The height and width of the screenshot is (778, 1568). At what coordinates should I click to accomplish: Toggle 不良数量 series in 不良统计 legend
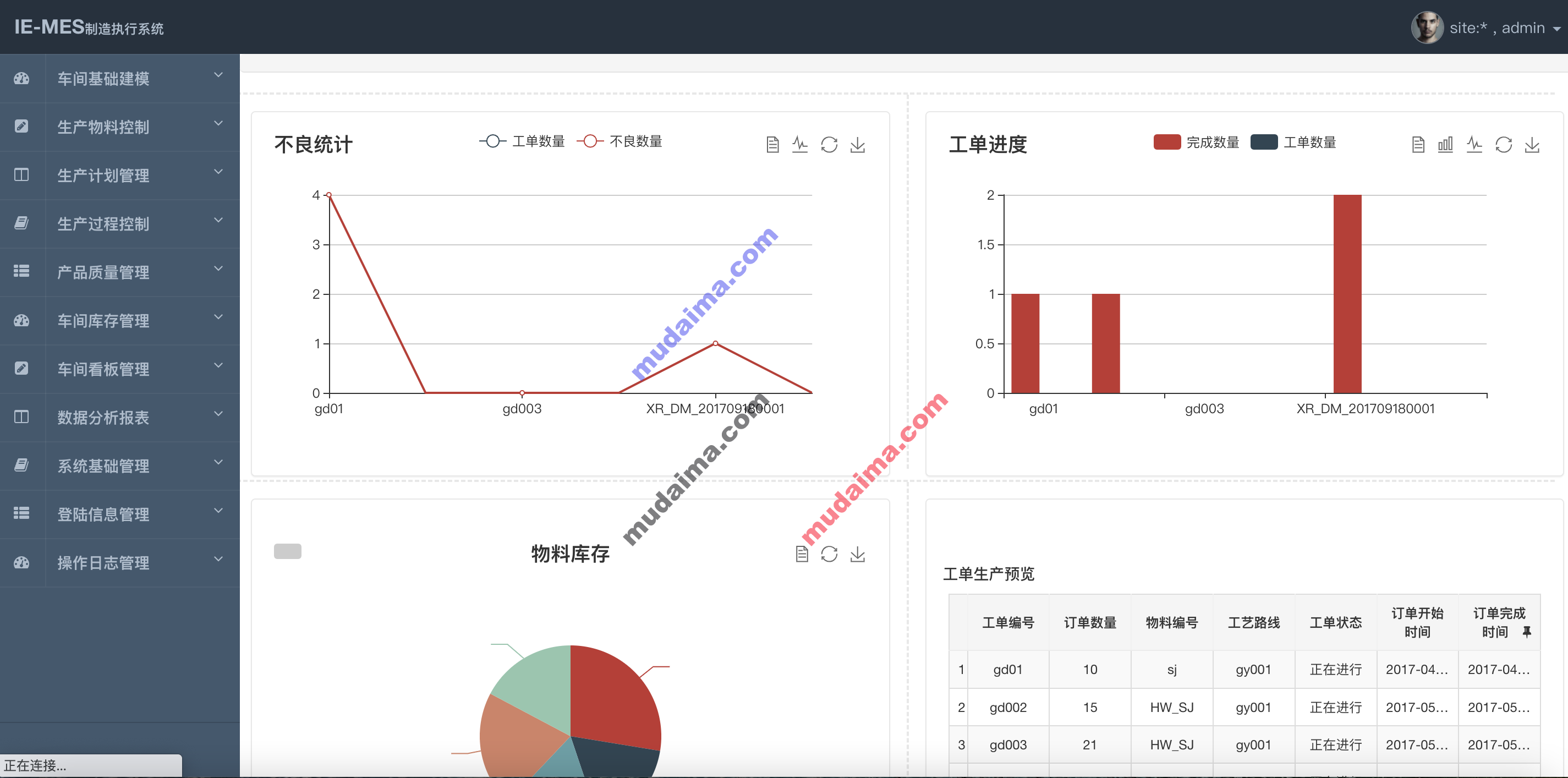coord(619,141)
